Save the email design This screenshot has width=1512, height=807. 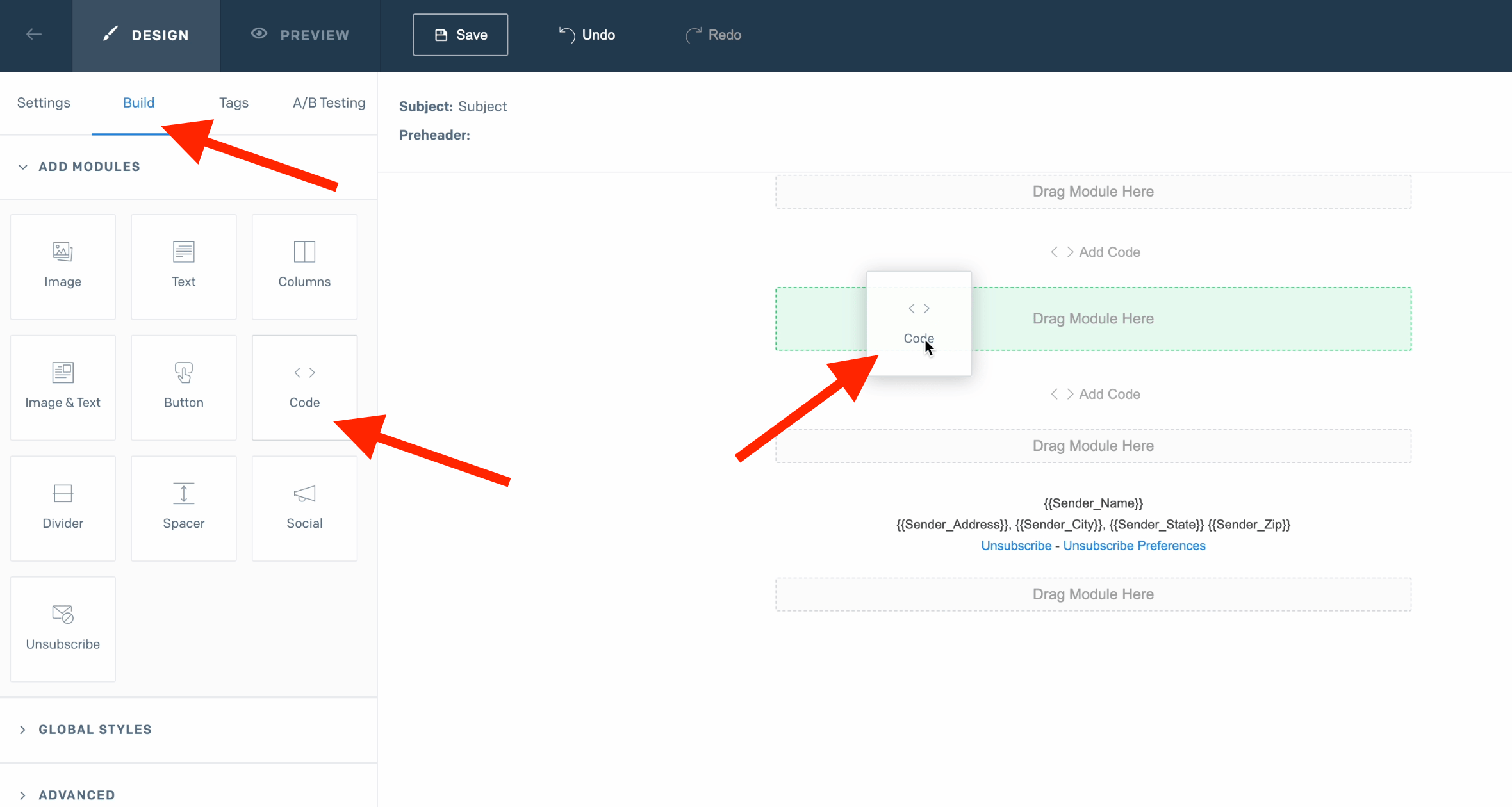coord(460,35)
